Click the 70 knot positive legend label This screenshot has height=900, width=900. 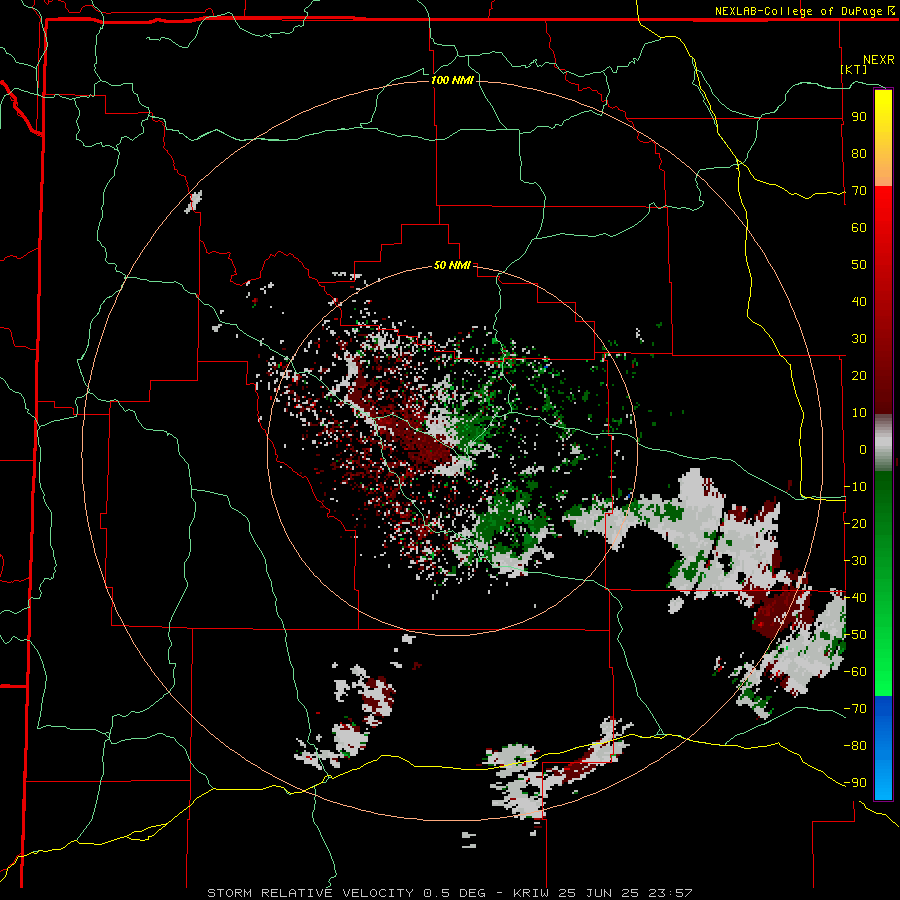pyautogui.click(x=859, y=191)
